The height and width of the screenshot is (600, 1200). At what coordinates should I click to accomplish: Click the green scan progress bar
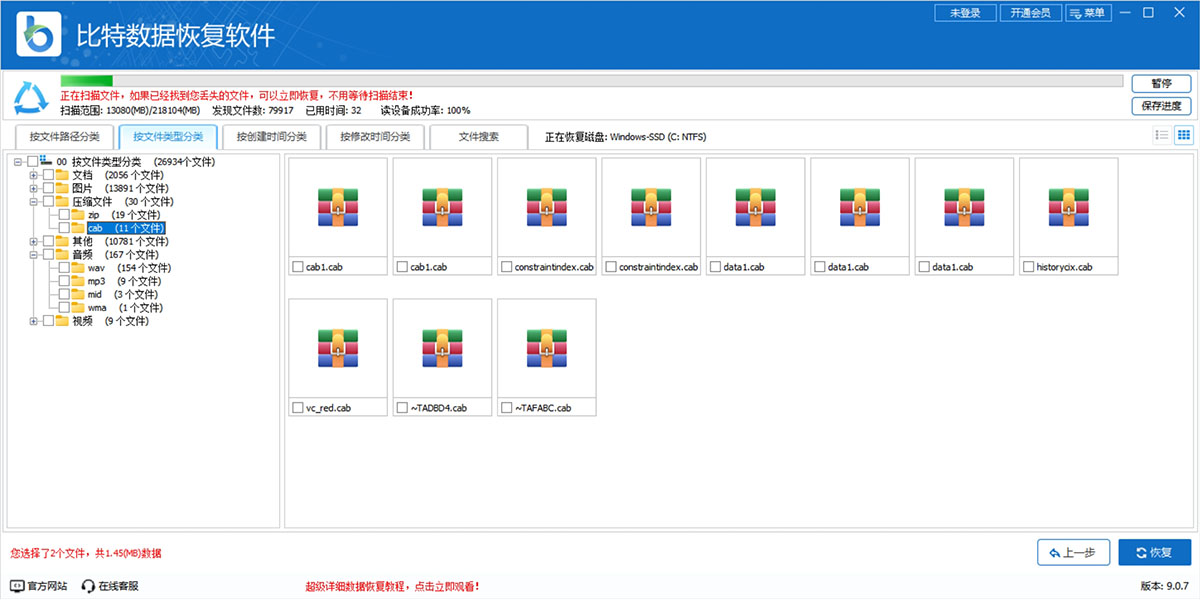[87, 81]
